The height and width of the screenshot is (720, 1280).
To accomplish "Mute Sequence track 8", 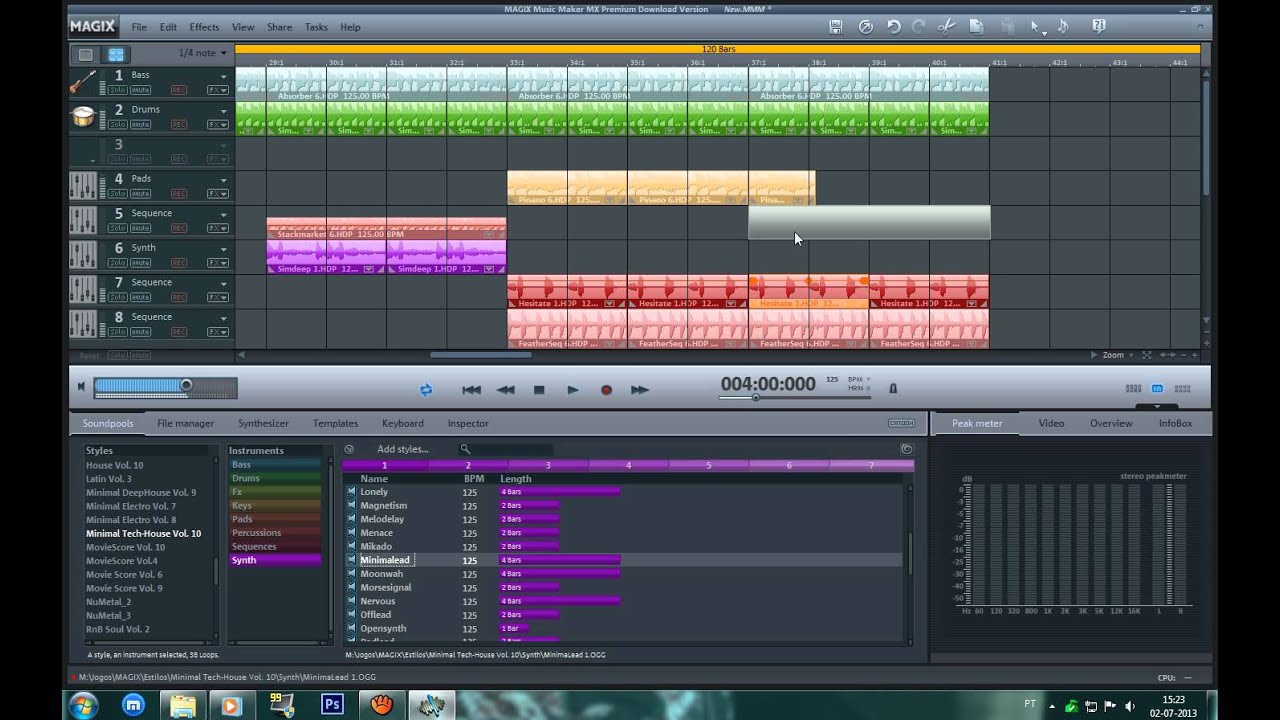I will tap(141, 332).
